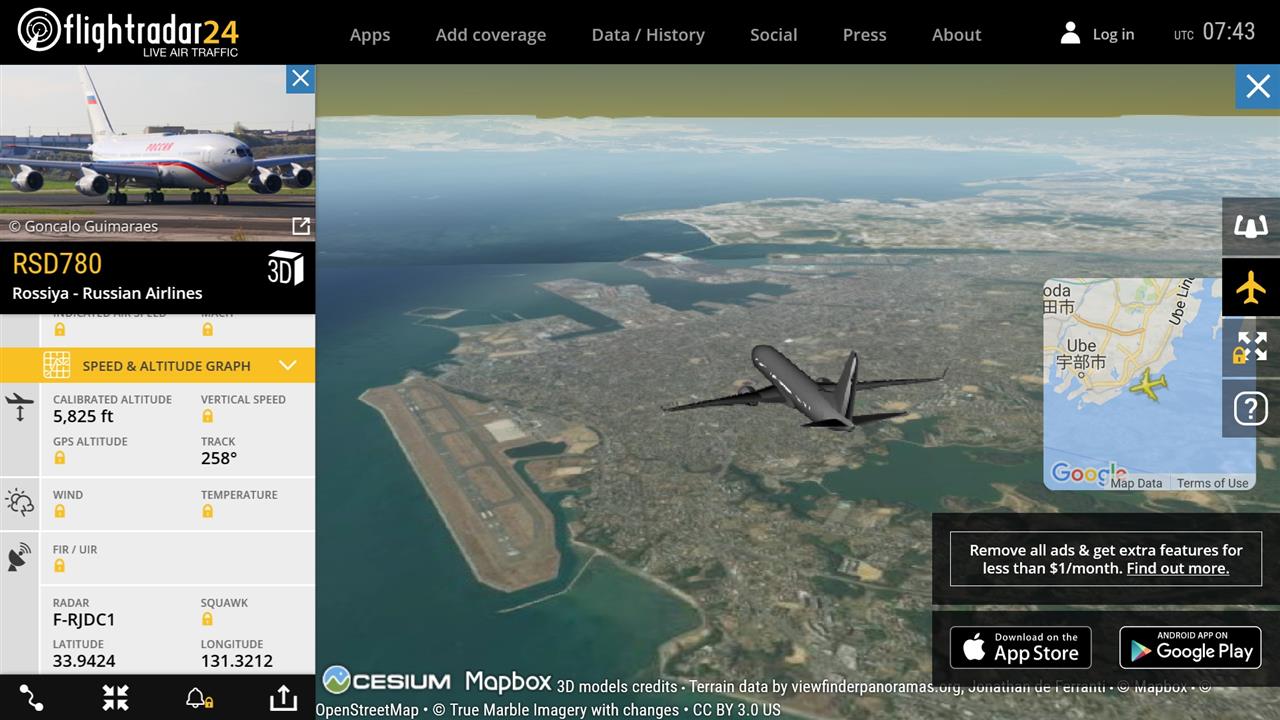This screenshot has width=1280, height=720.
Task: Click the locked Vertical Speed padlock
Action: pyautogui.click(x=207, y=416)
